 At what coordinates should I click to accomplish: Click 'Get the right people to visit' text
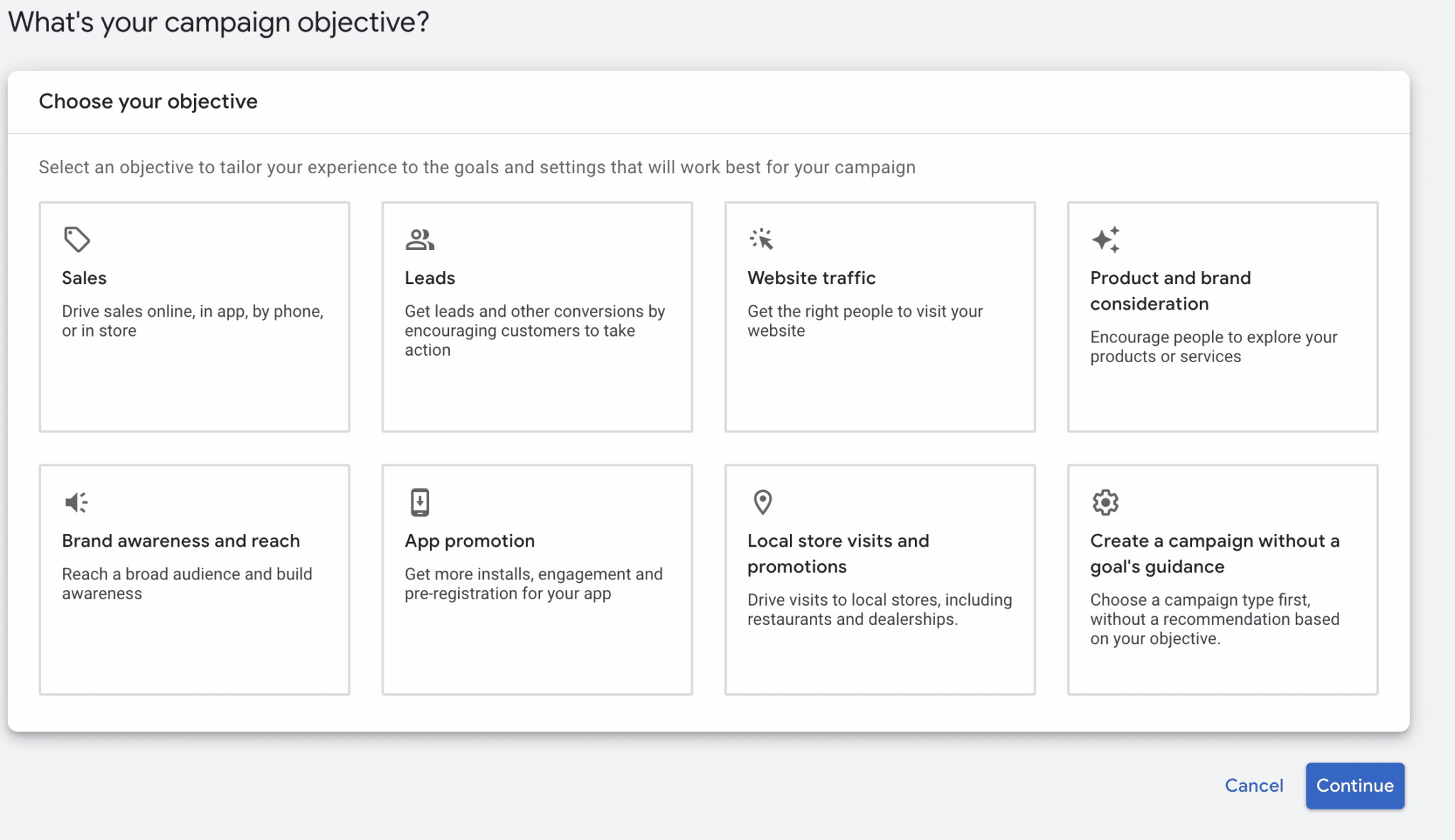[x=865, y=320]
